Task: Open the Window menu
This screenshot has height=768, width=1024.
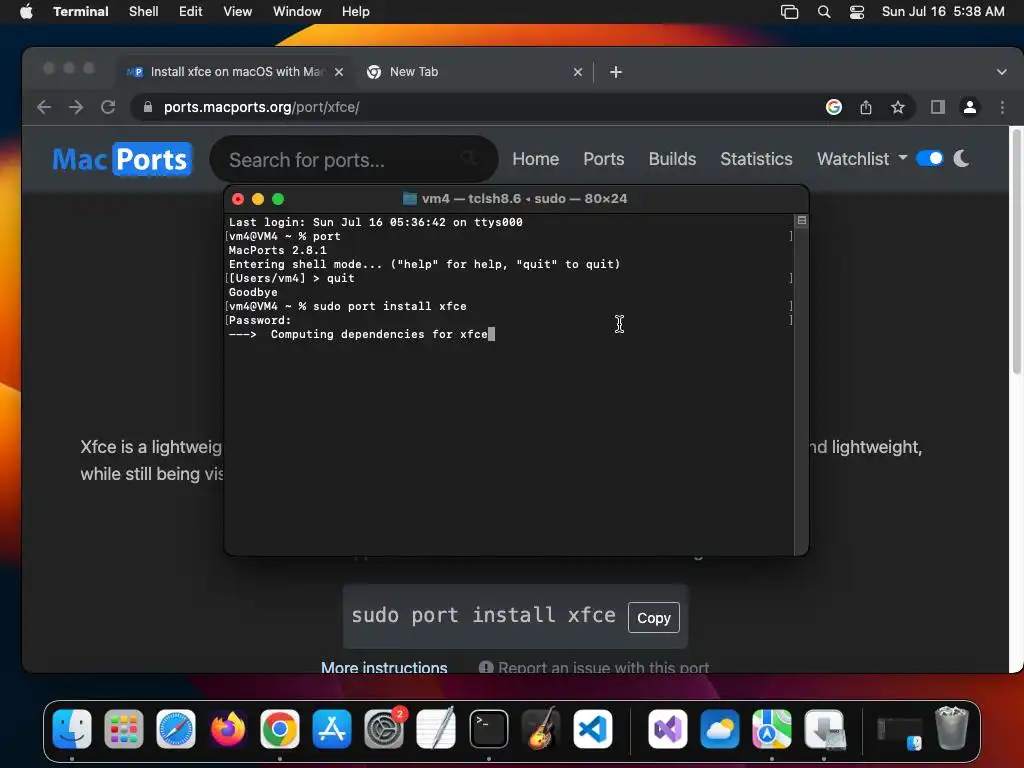Action: click(297, 12)
